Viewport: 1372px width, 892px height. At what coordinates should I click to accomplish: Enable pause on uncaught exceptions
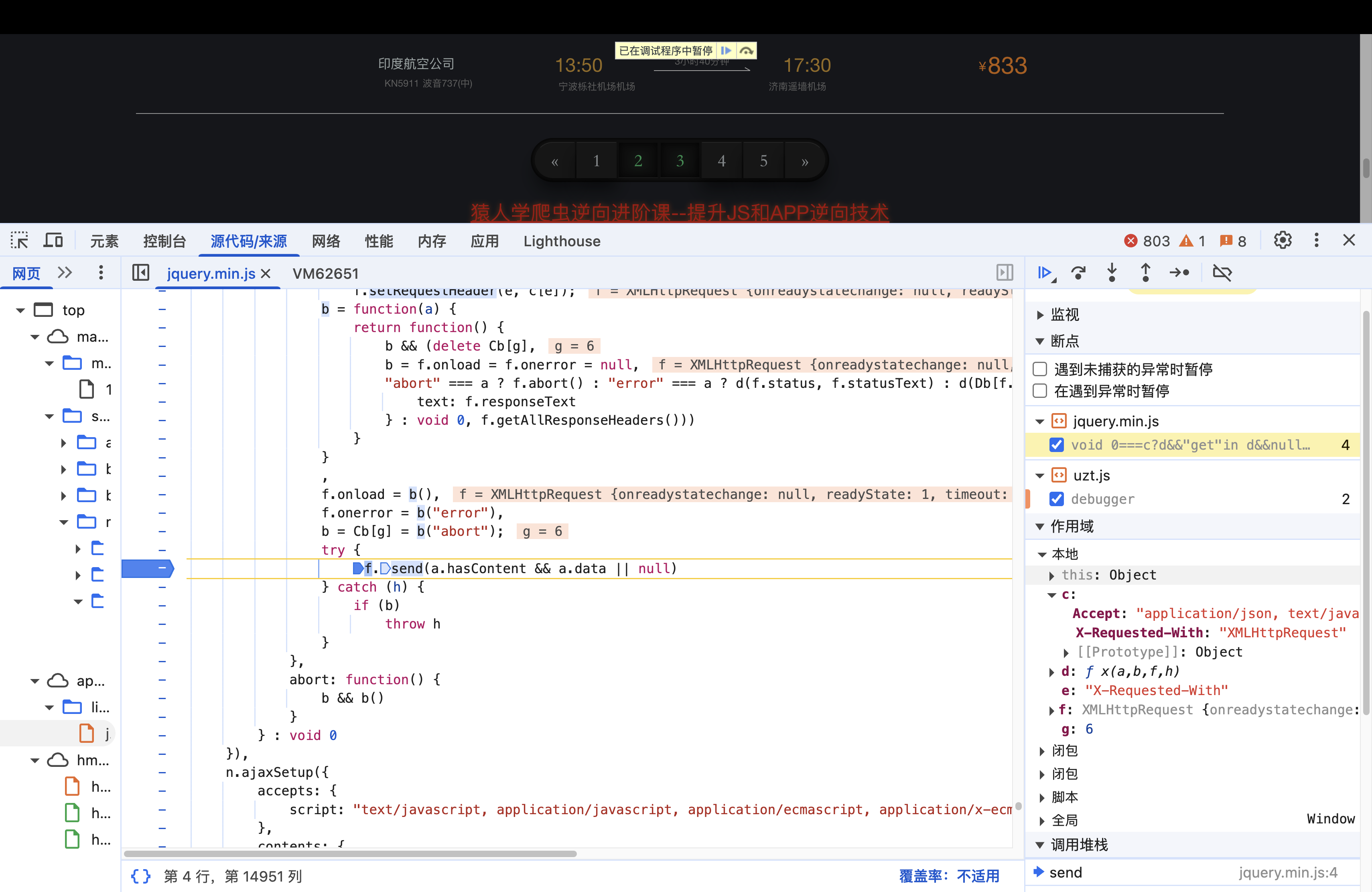1041,369
